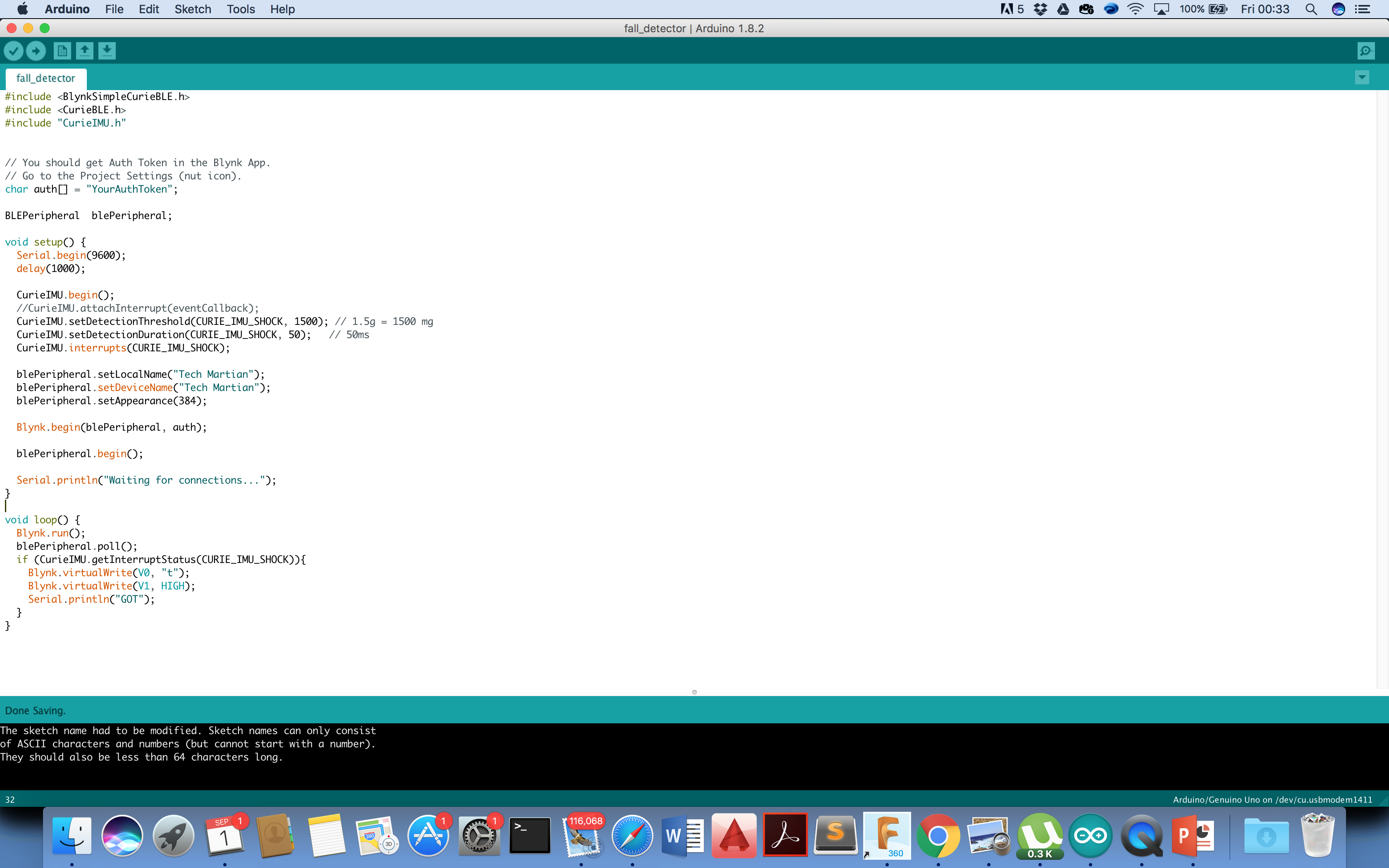Image resolution: width=1389 pixels, height=868 pixels.
Task: Open the Arduino application menu
Action: [x=67, y=9]
